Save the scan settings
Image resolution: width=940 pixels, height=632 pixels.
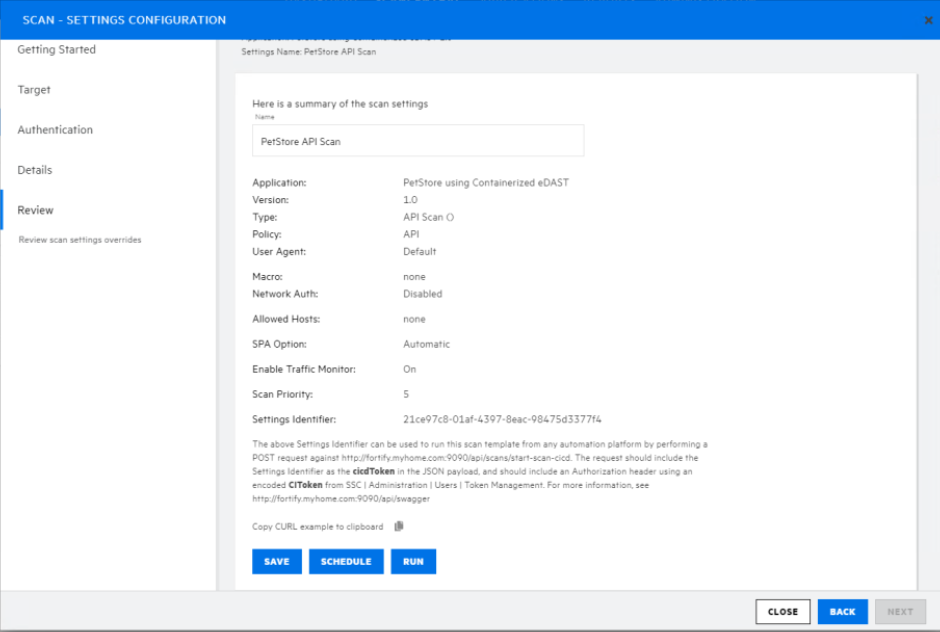pos(277,562)
